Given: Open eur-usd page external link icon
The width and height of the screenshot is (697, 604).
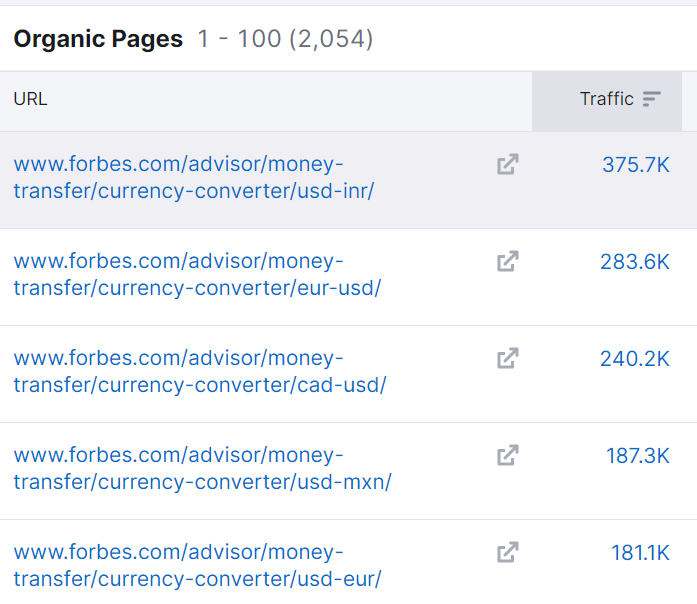Looking at the screenshot, I should click(x=508, y=261).
